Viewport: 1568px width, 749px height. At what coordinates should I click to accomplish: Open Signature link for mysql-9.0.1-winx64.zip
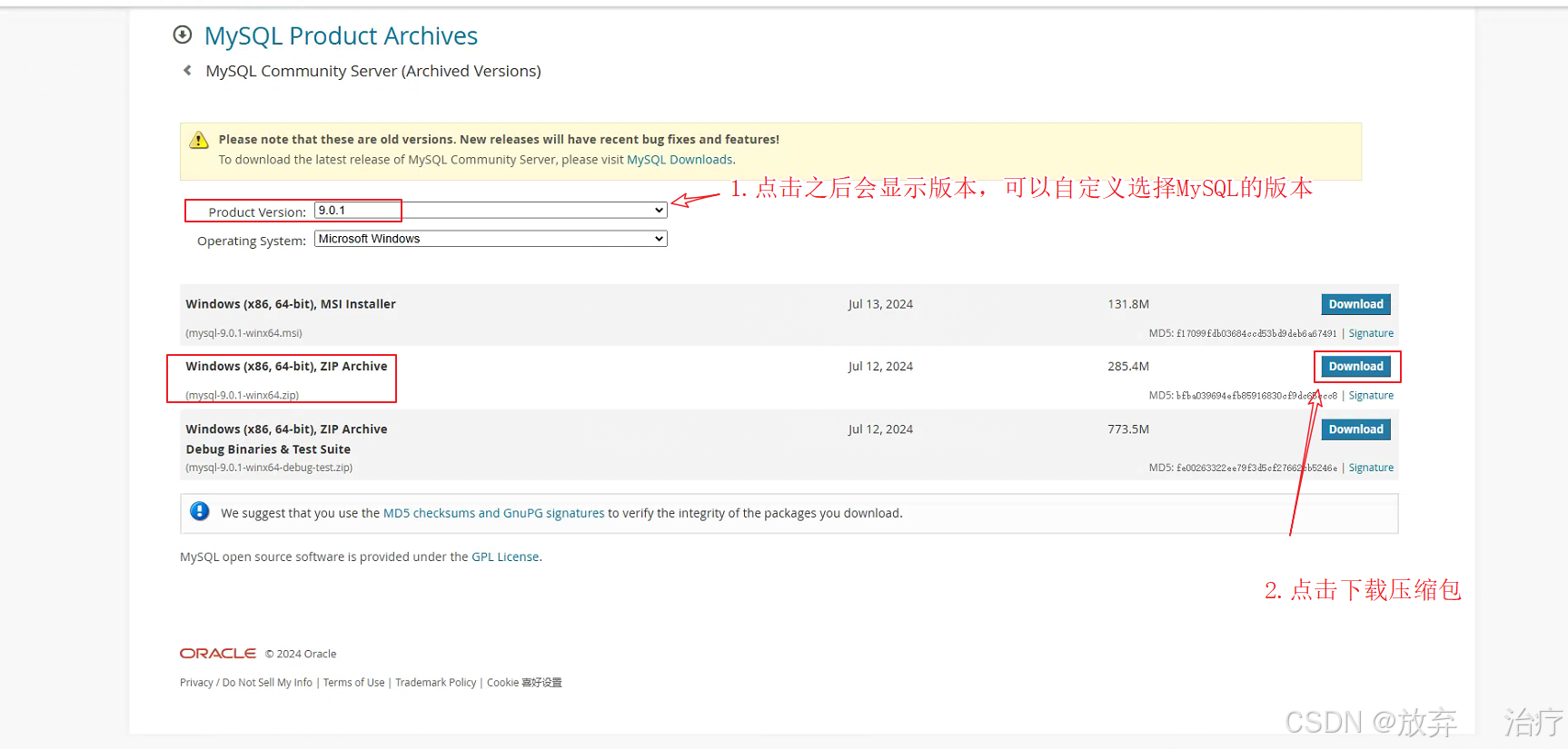1371,396
